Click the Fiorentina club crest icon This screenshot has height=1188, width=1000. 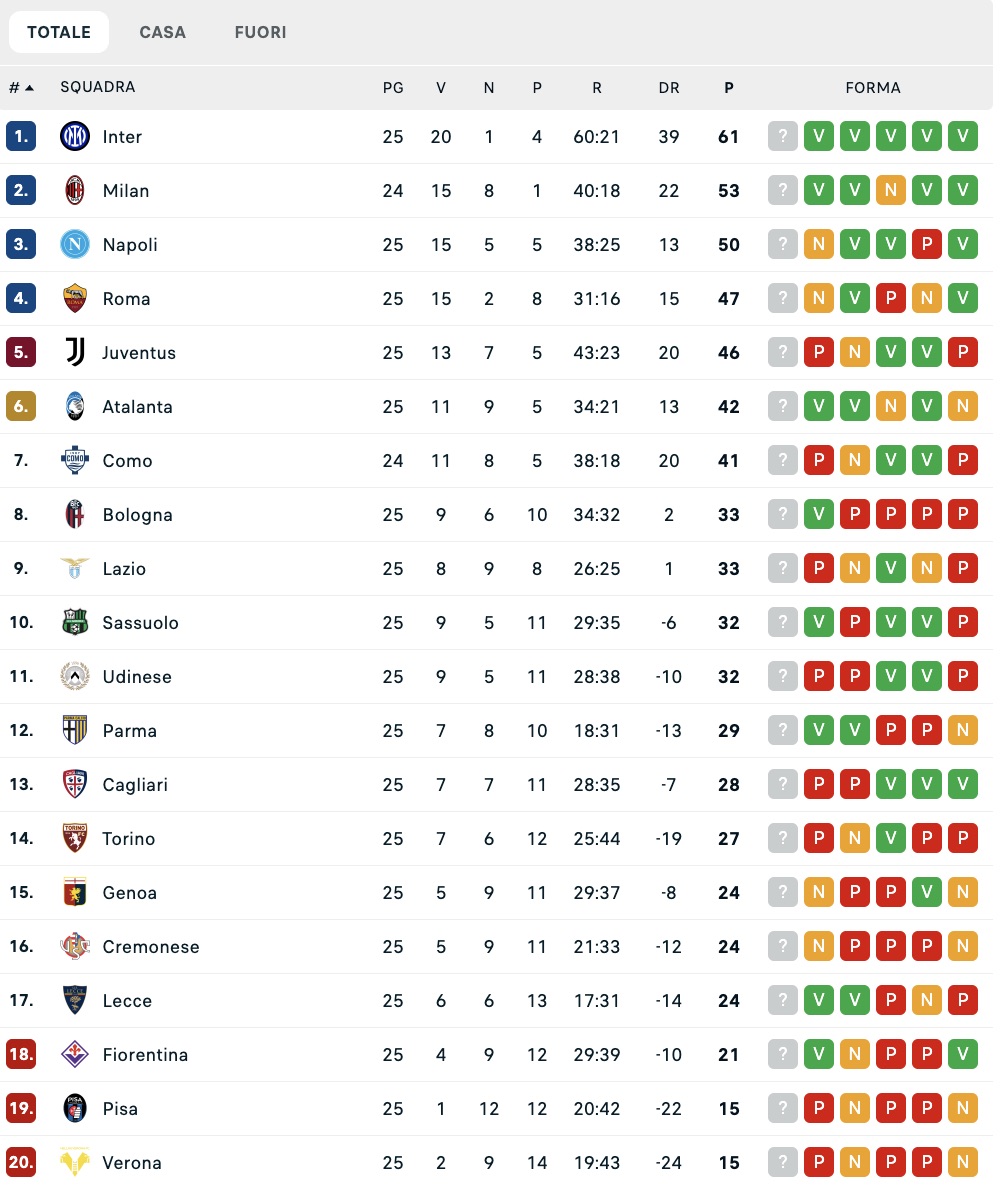coord(75,1055)
